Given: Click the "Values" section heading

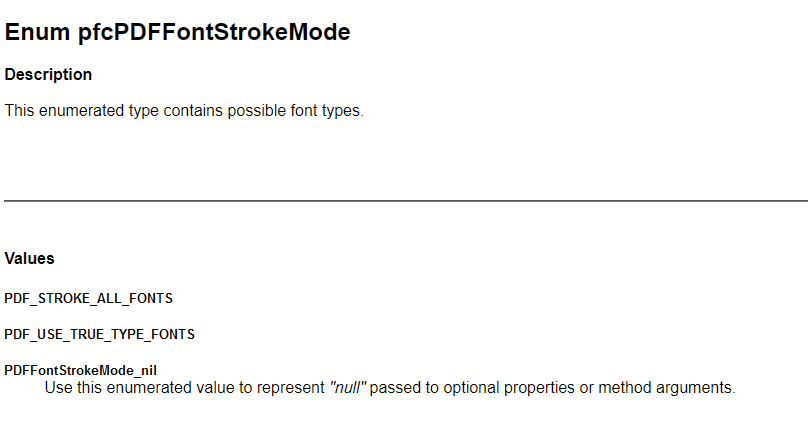Looking at the screenshot, I should pyautogui.click(x=29, y=259).
